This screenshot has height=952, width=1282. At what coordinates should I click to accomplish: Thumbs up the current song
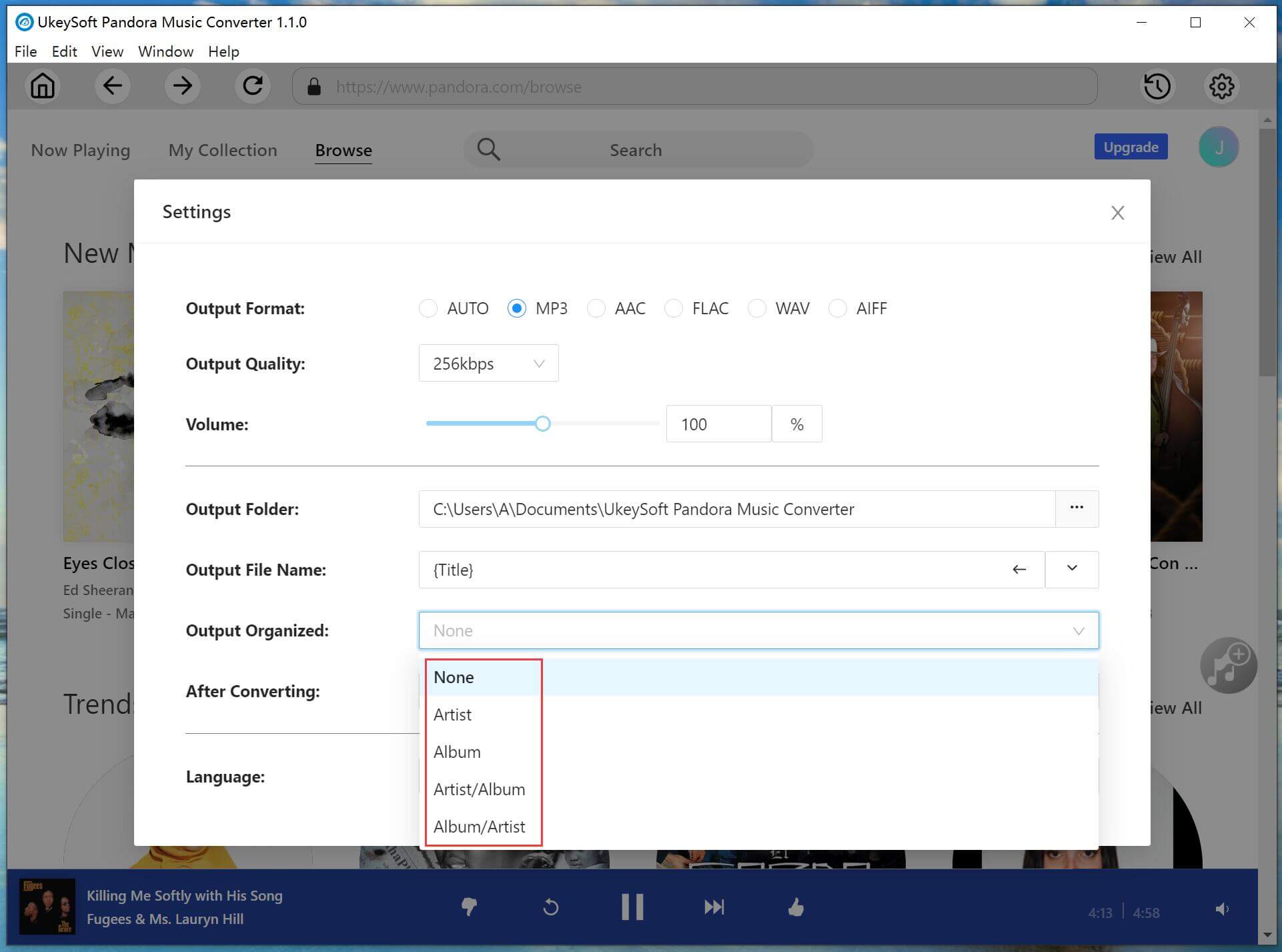[x=796, y=907]
